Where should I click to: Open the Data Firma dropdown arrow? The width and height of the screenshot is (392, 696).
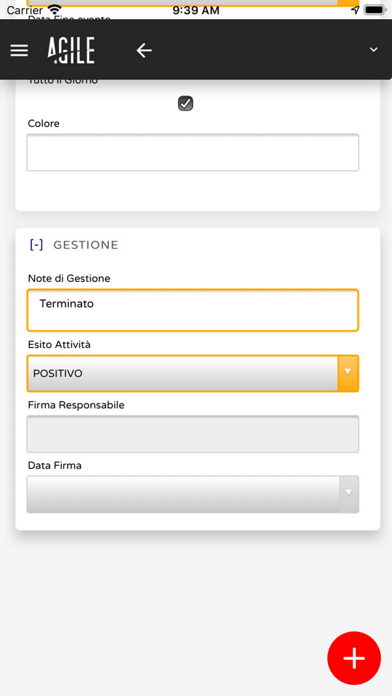pos(349,494)
